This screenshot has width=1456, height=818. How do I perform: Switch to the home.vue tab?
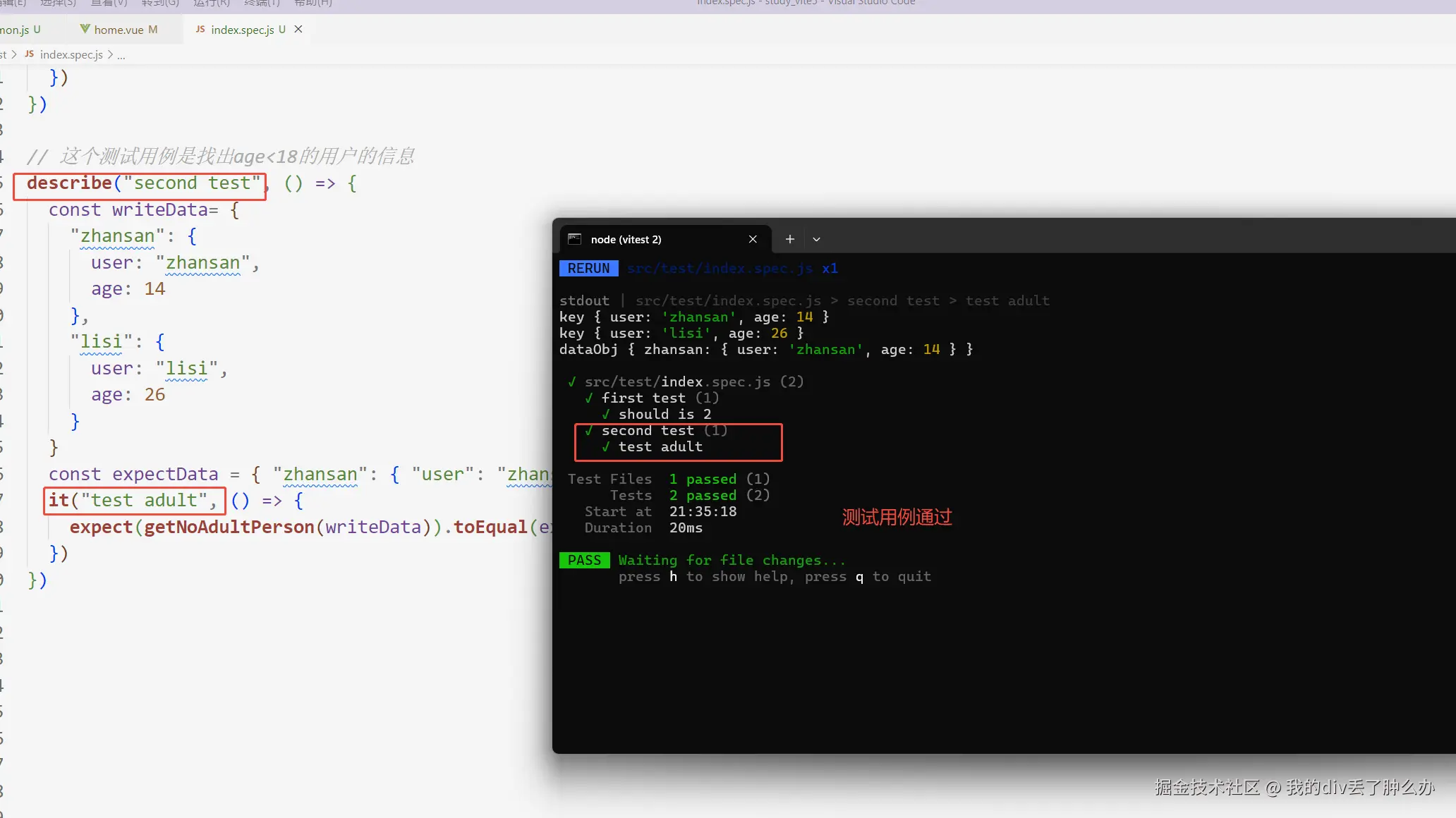point(119,30)
